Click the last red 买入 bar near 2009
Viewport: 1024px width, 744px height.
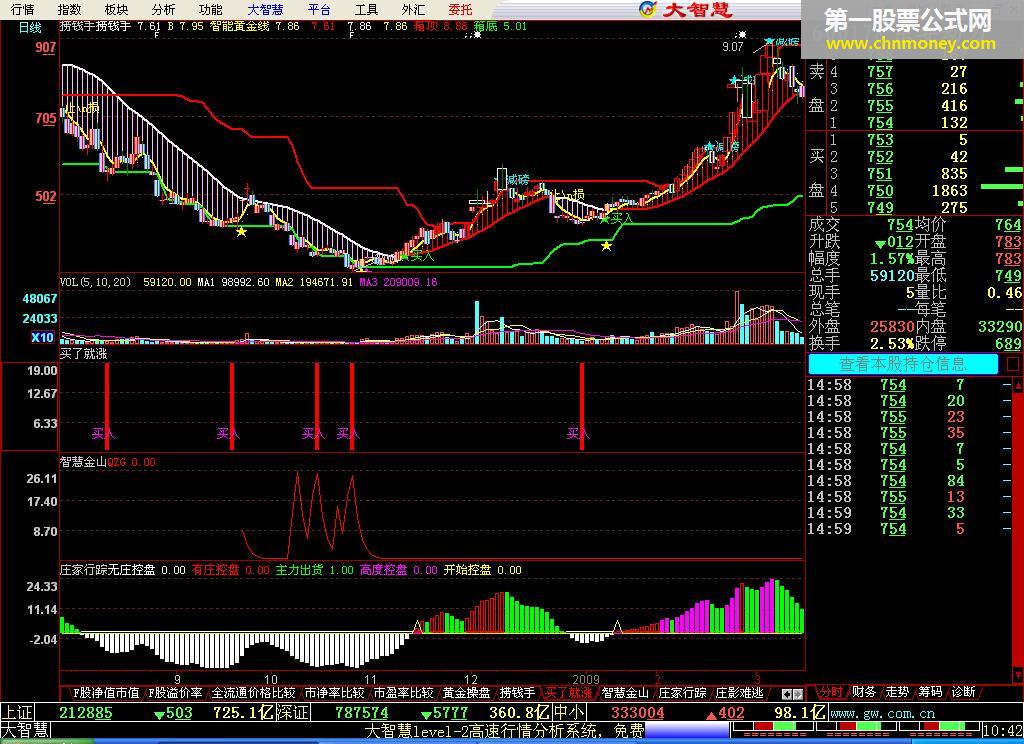582,406
